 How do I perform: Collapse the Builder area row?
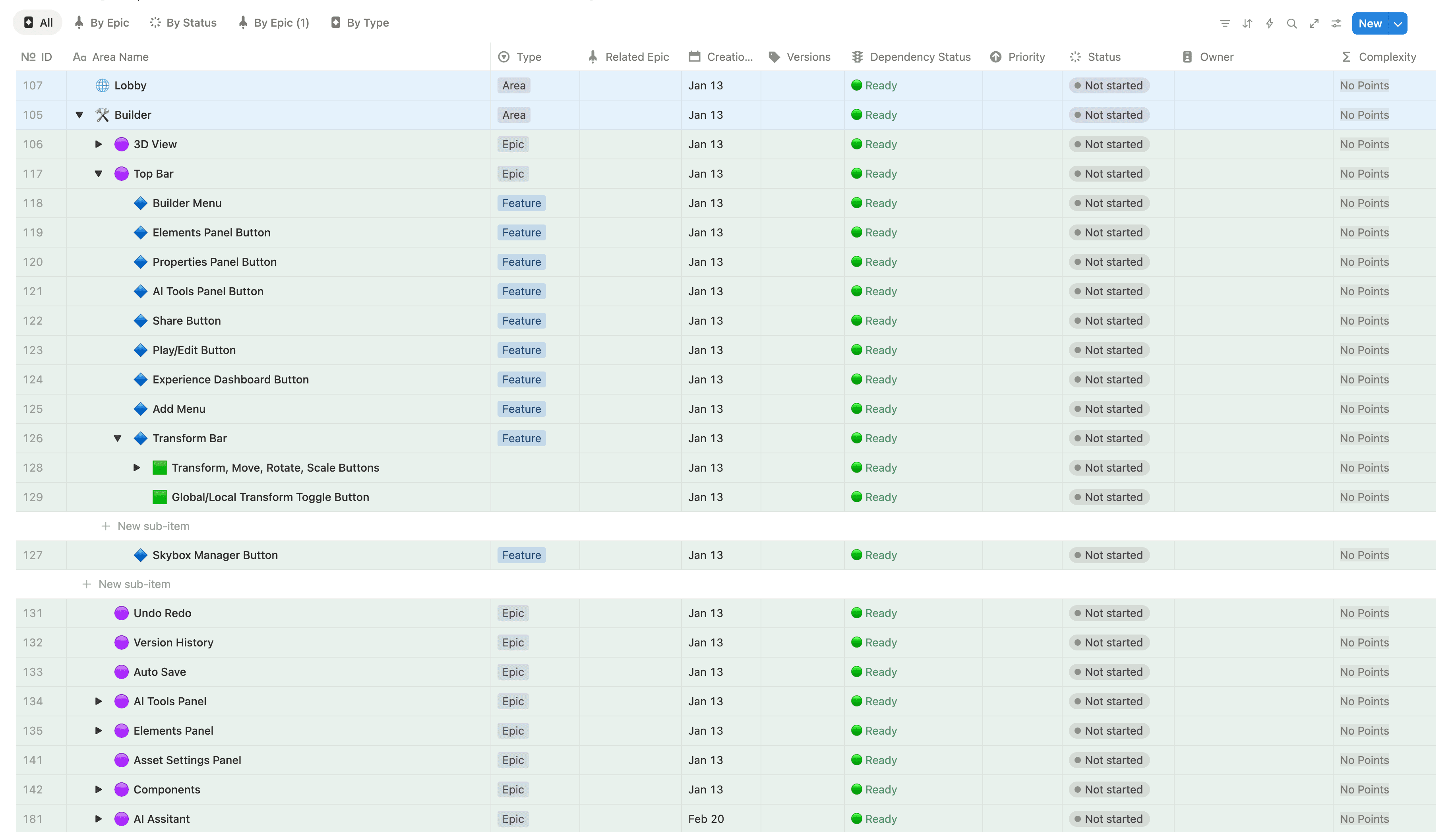pos(79,115)
